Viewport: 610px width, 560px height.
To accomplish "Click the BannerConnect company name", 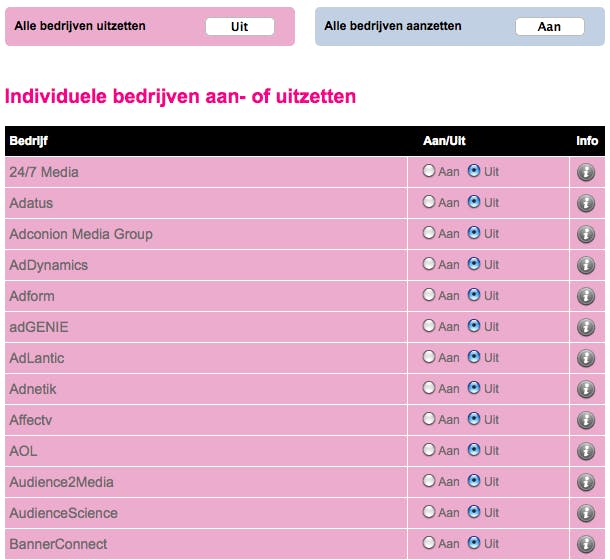I will (x=58, y=544).
